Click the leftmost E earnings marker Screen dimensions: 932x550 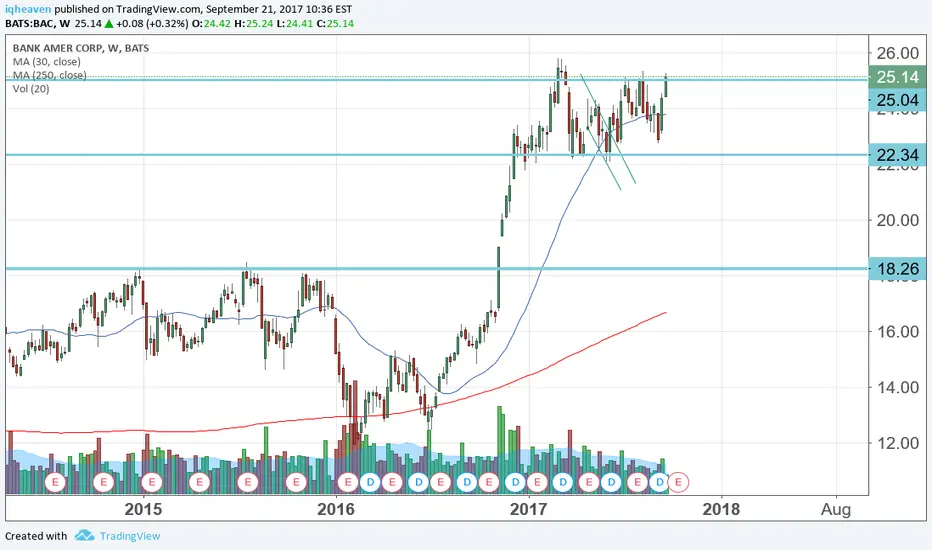tap(55, 482)
